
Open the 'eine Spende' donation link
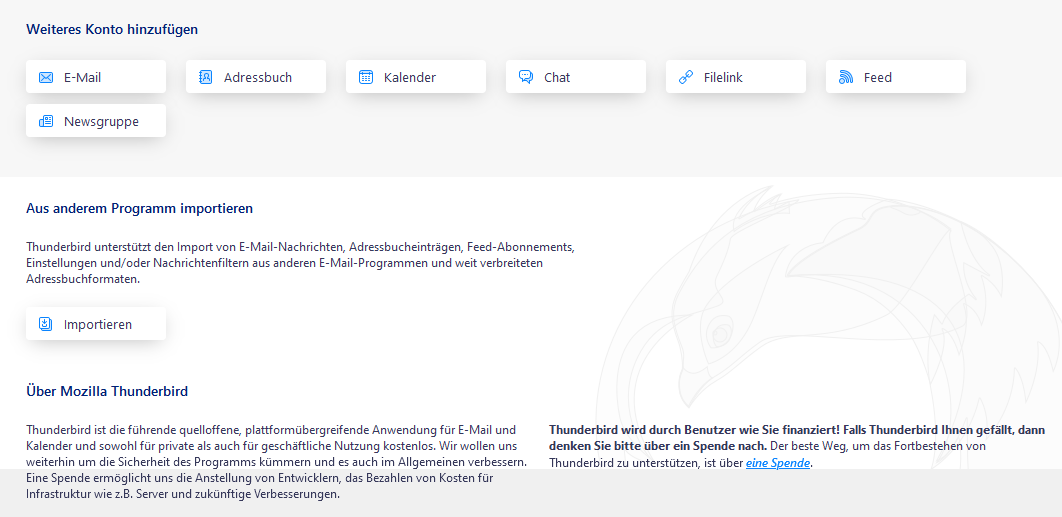(x=778, y=463)
